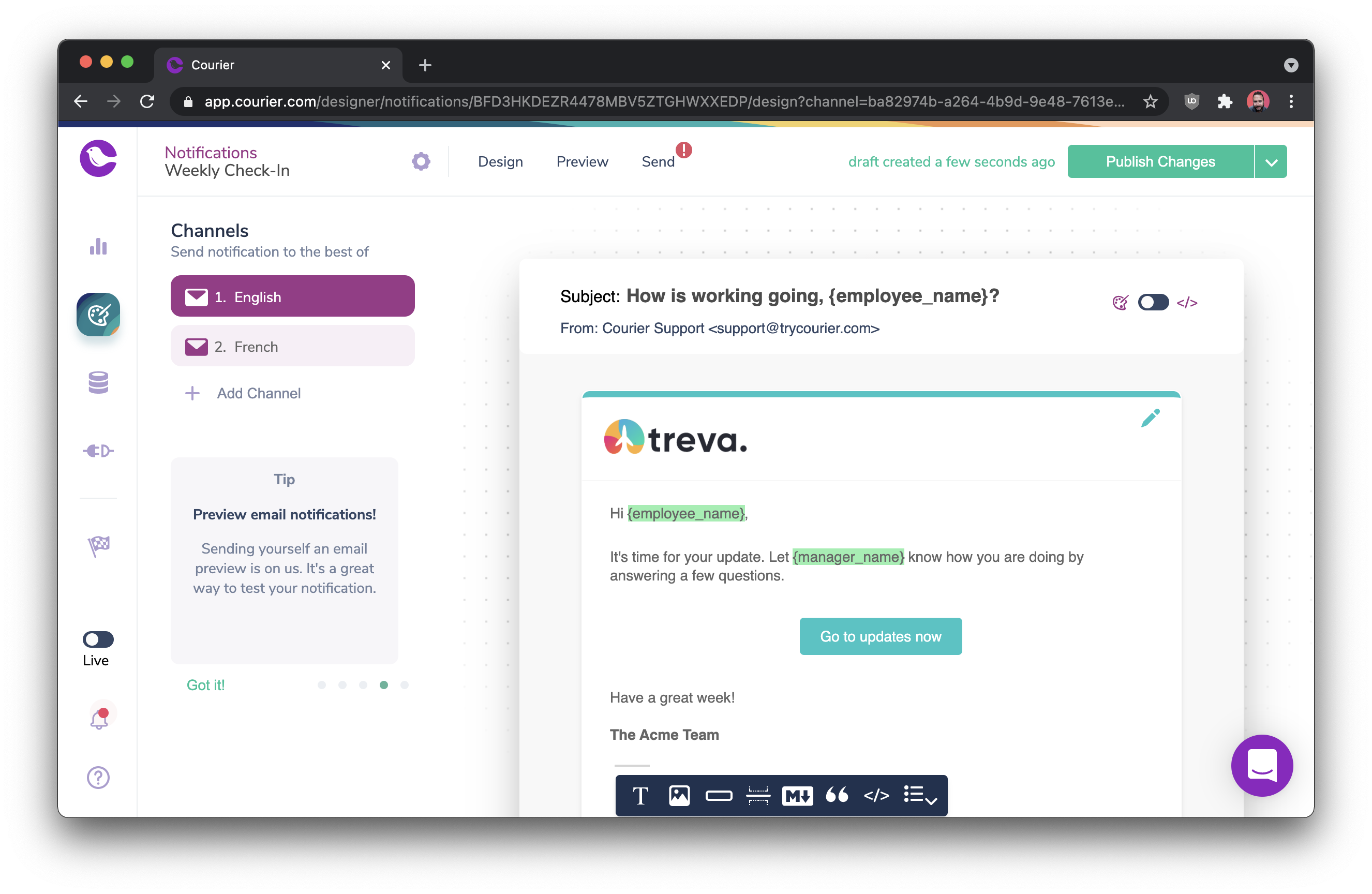Select the last tip pagination dot
The width and height of the screenshot is (1372, 894).
point(404,685)
